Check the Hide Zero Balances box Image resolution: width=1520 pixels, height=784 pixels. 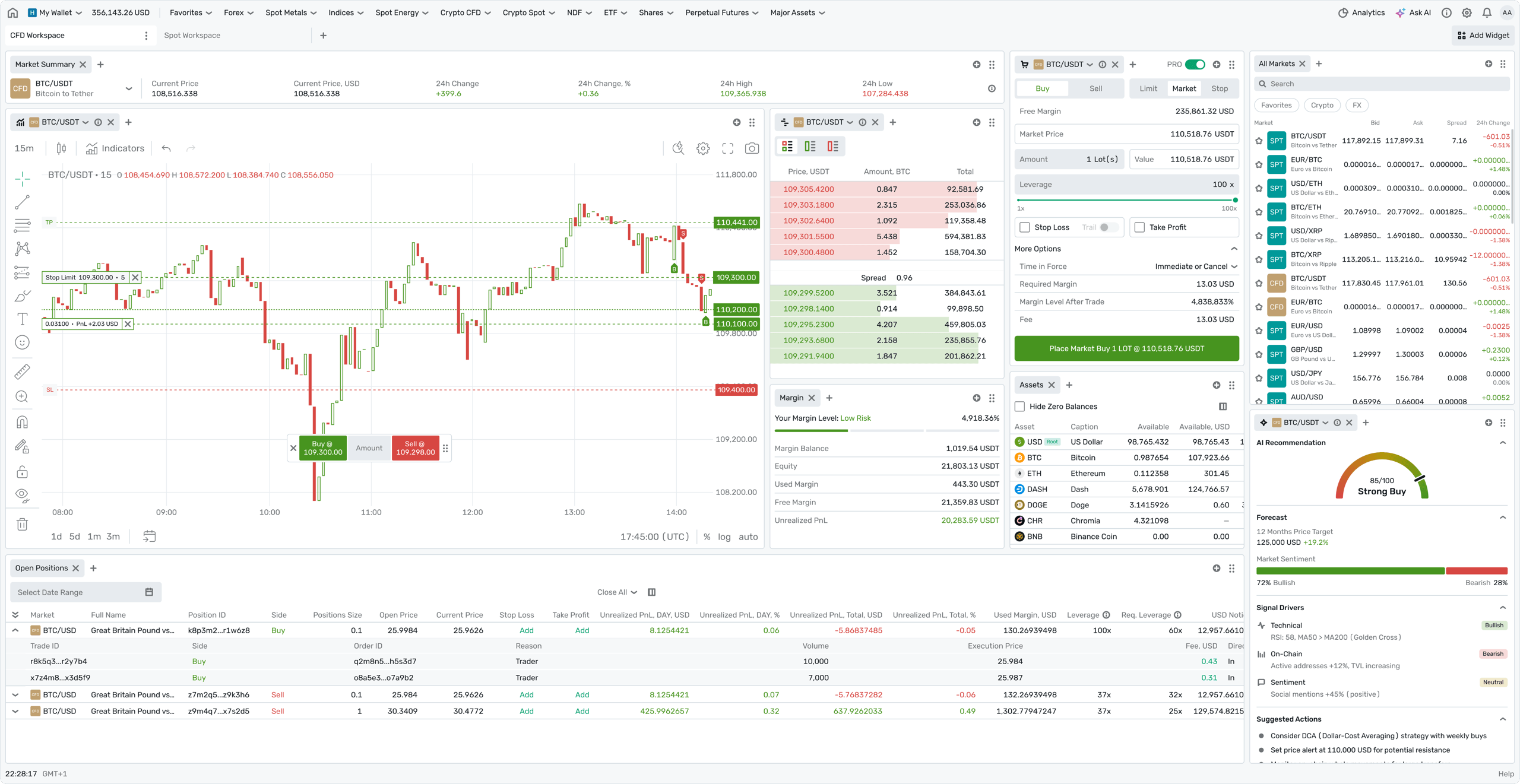(1020, 407)
